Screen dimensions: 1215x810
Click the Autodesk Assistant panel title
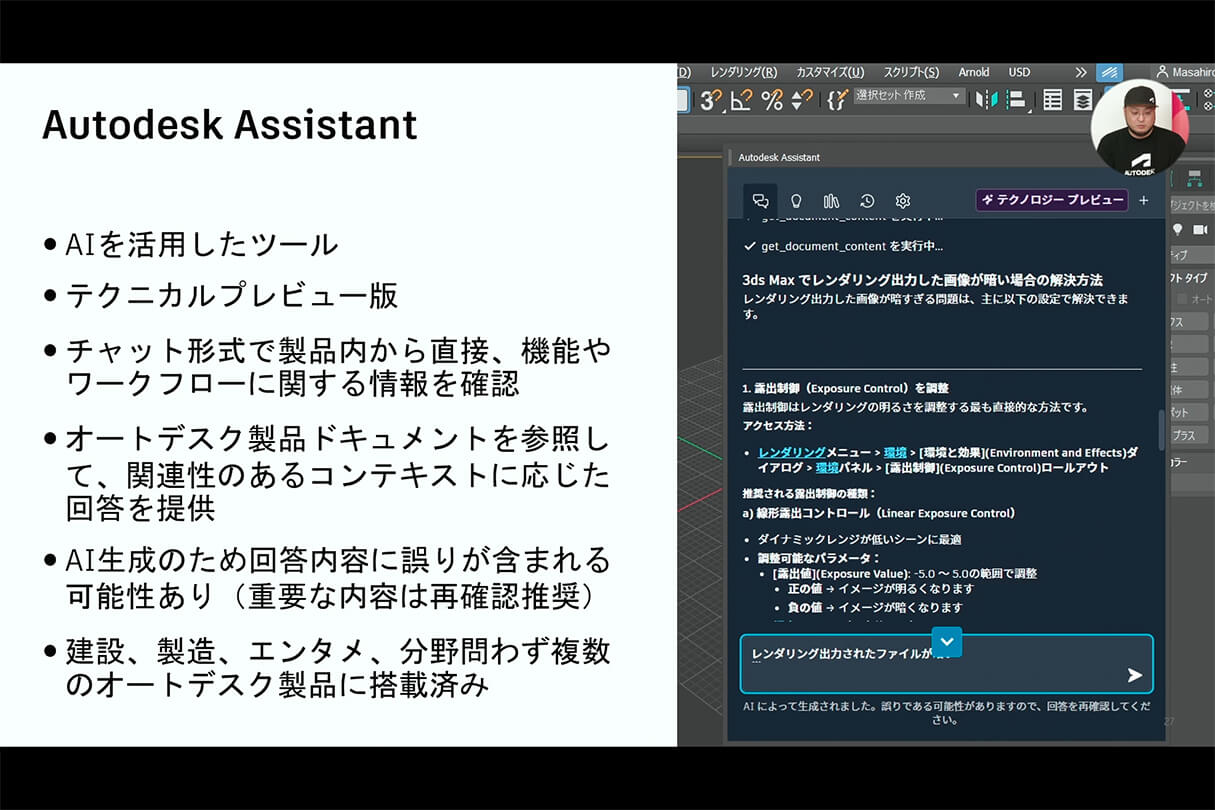(x=779, y=157)
